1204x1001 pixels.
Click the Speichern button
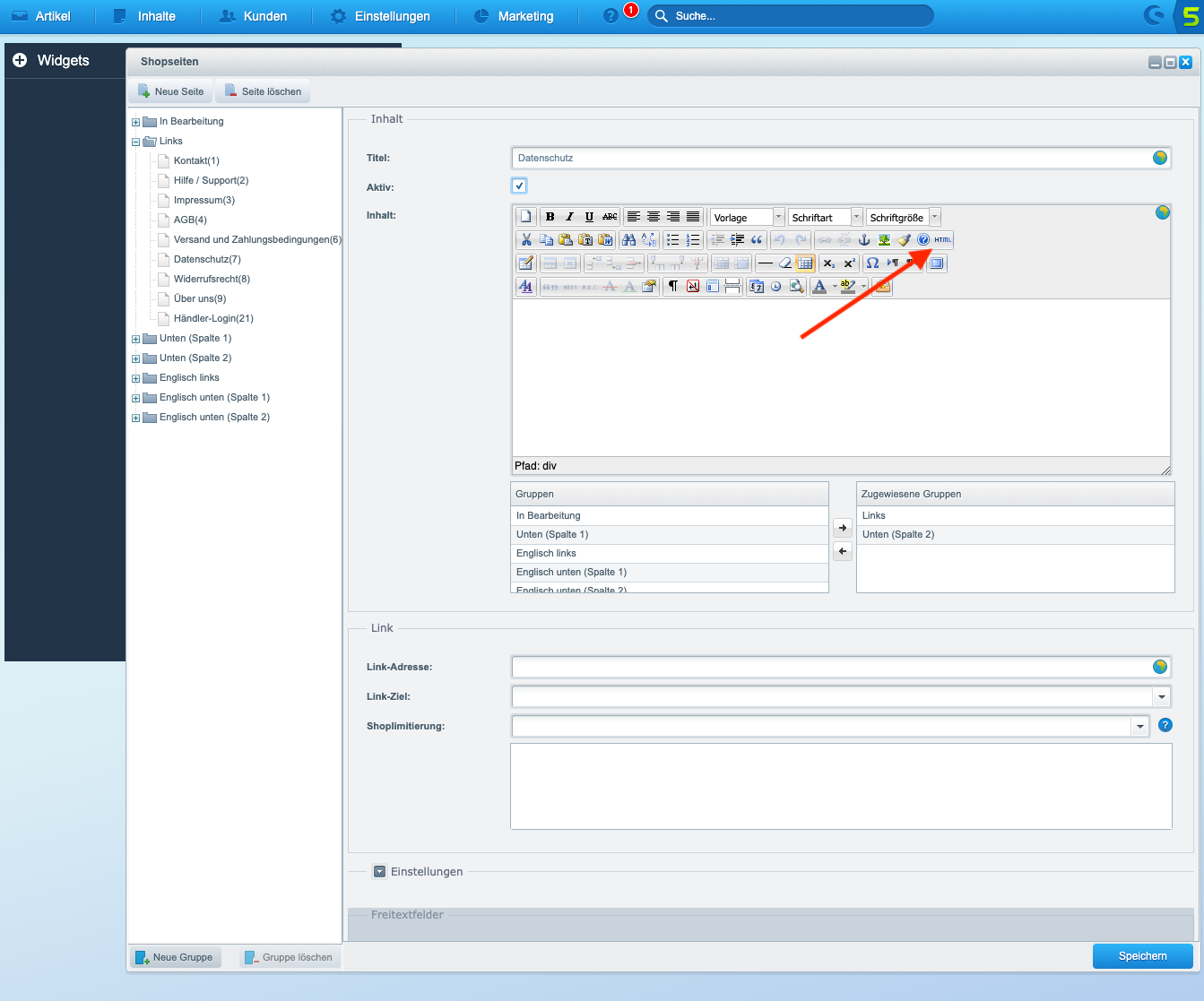(x=1142, y=955)
